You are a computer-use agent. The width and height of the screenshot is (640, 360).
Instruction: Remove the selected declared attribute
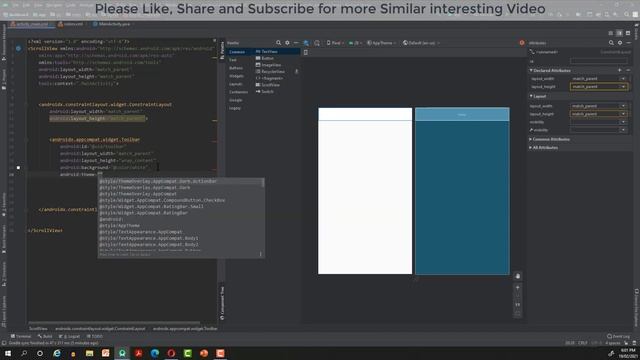point(628,70)
